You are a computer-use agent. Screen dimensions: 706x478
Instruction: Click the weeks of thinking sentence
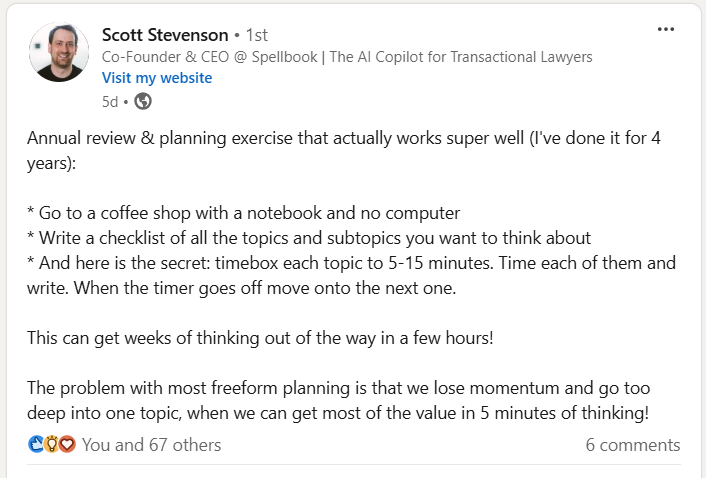click(x=260, y=338)
